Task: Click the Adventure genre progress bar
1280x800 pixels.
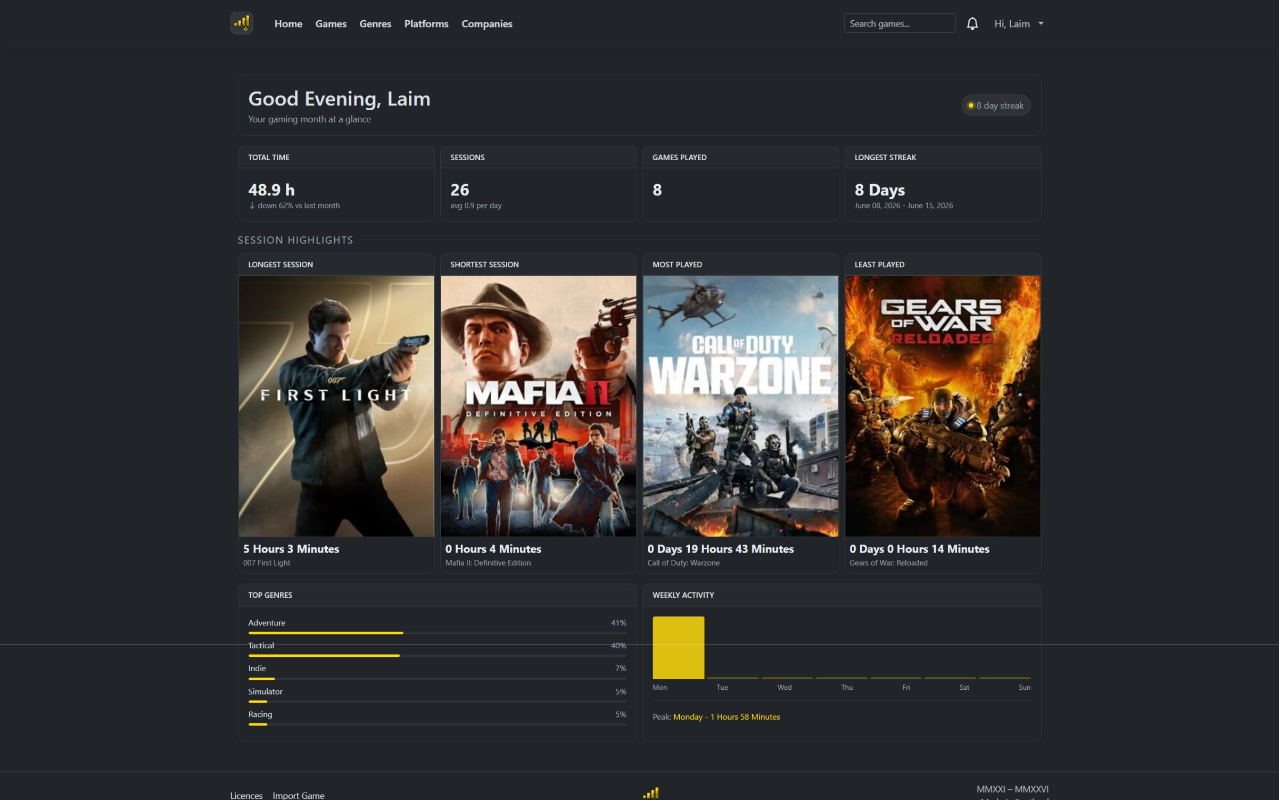Action: 438,633
